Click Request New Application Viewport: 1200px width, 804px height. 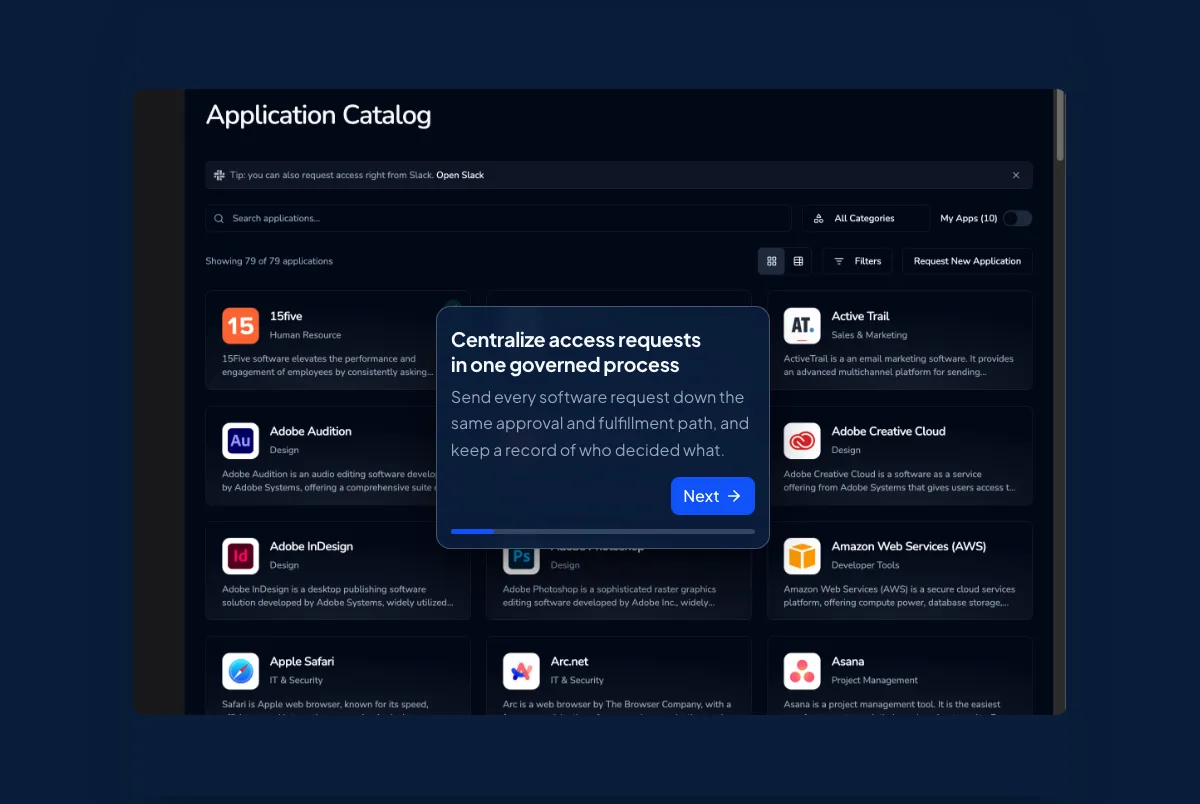967,261
